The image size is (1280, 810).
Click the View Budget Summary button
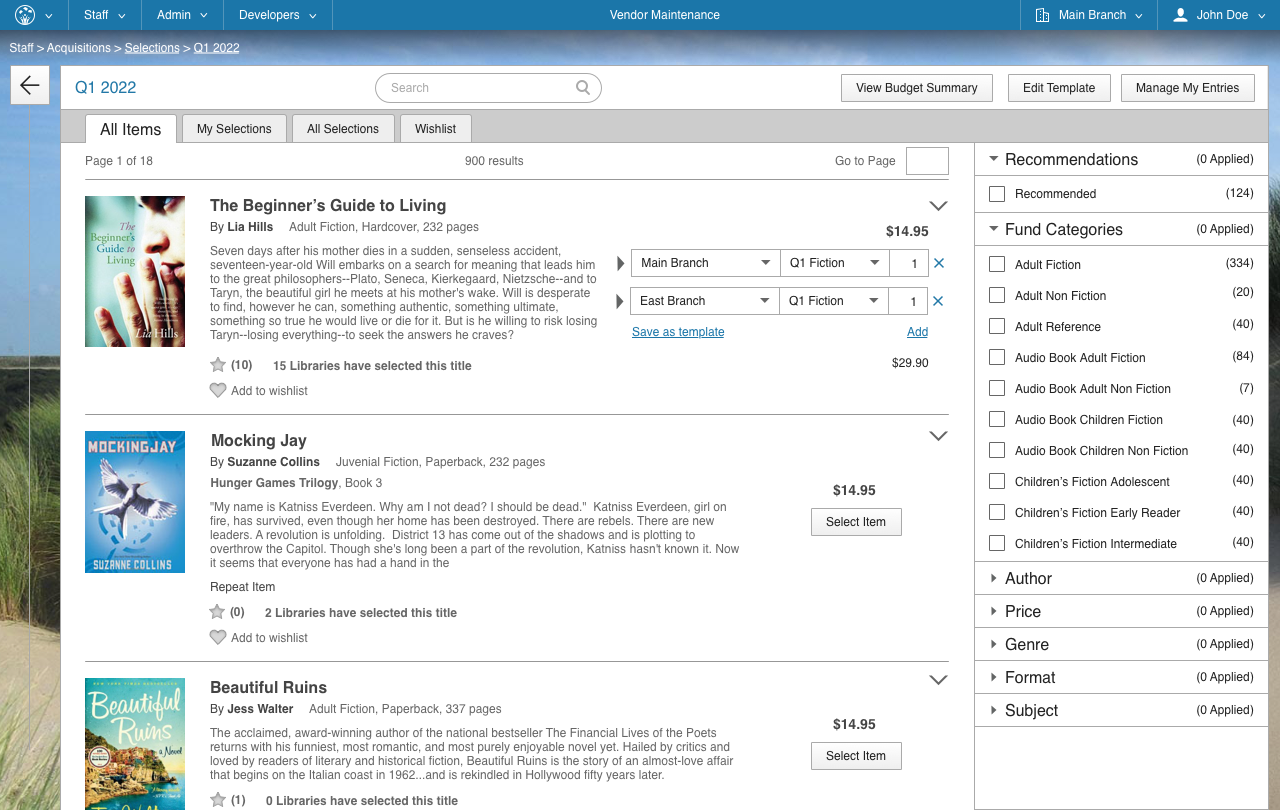[916, 88]
